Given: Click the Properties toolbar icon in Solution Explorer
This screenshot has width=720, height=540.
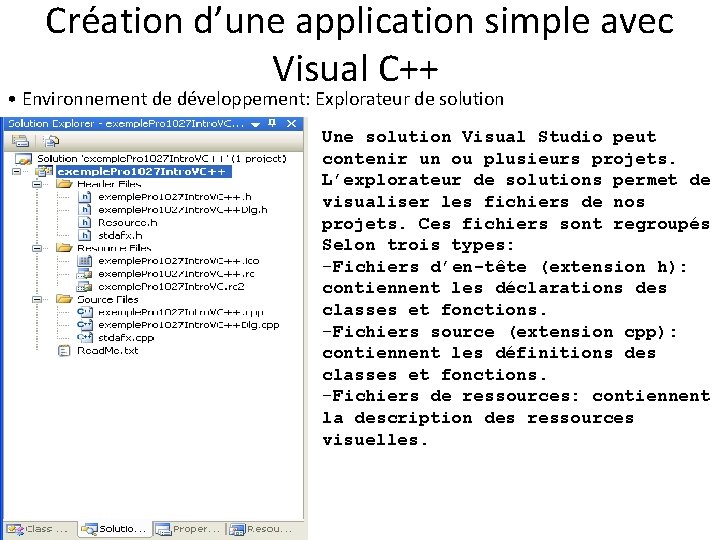Looking at the screenshot, I should [20, 141].
